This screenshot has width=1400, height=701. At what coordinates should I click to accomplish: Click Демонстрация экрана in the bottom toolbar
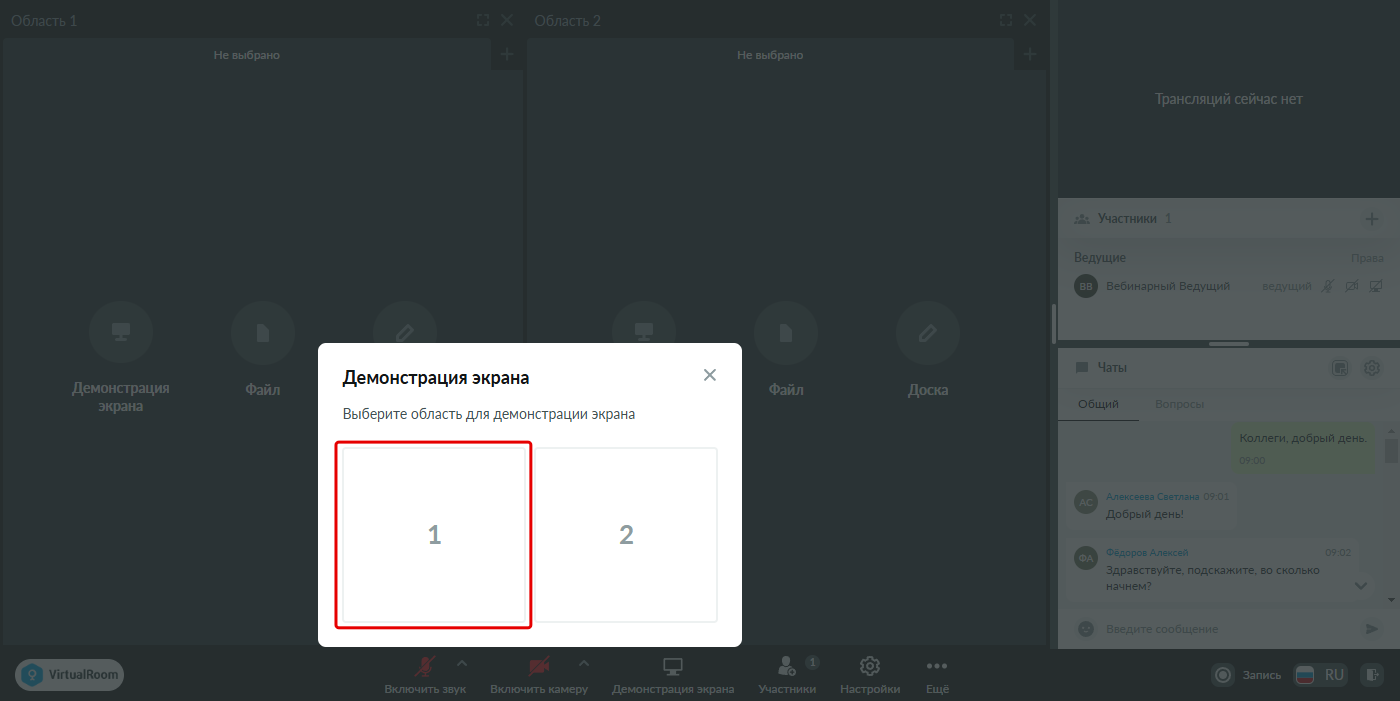pos(673,676)
